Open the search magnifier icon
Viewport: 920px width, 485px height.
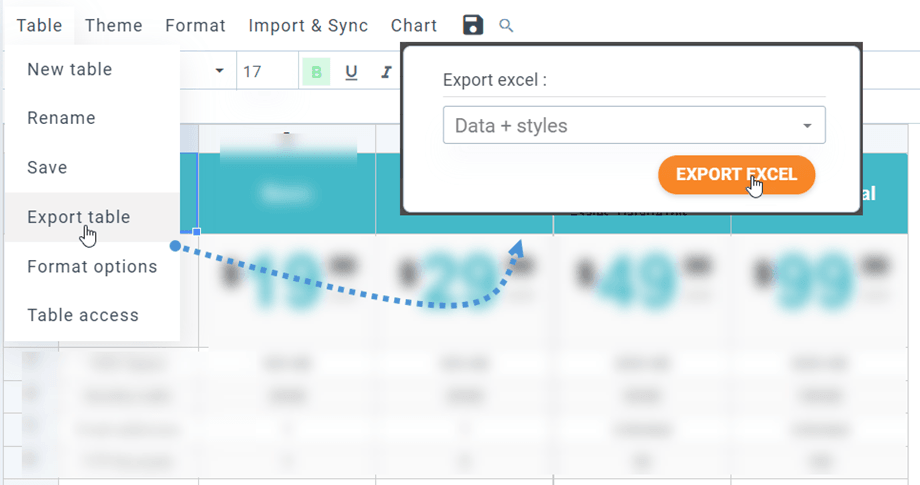point(506,25)
